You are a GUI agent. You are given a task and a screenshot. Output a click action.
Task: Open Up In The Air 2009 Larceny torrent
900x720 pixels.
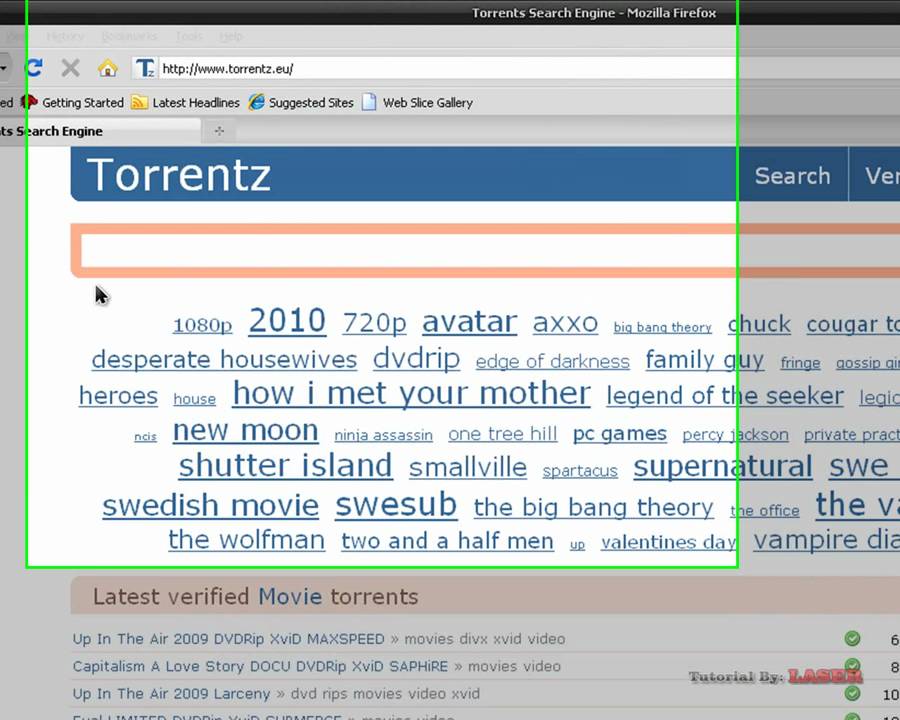pyautogui.click(x=171, y=694)
